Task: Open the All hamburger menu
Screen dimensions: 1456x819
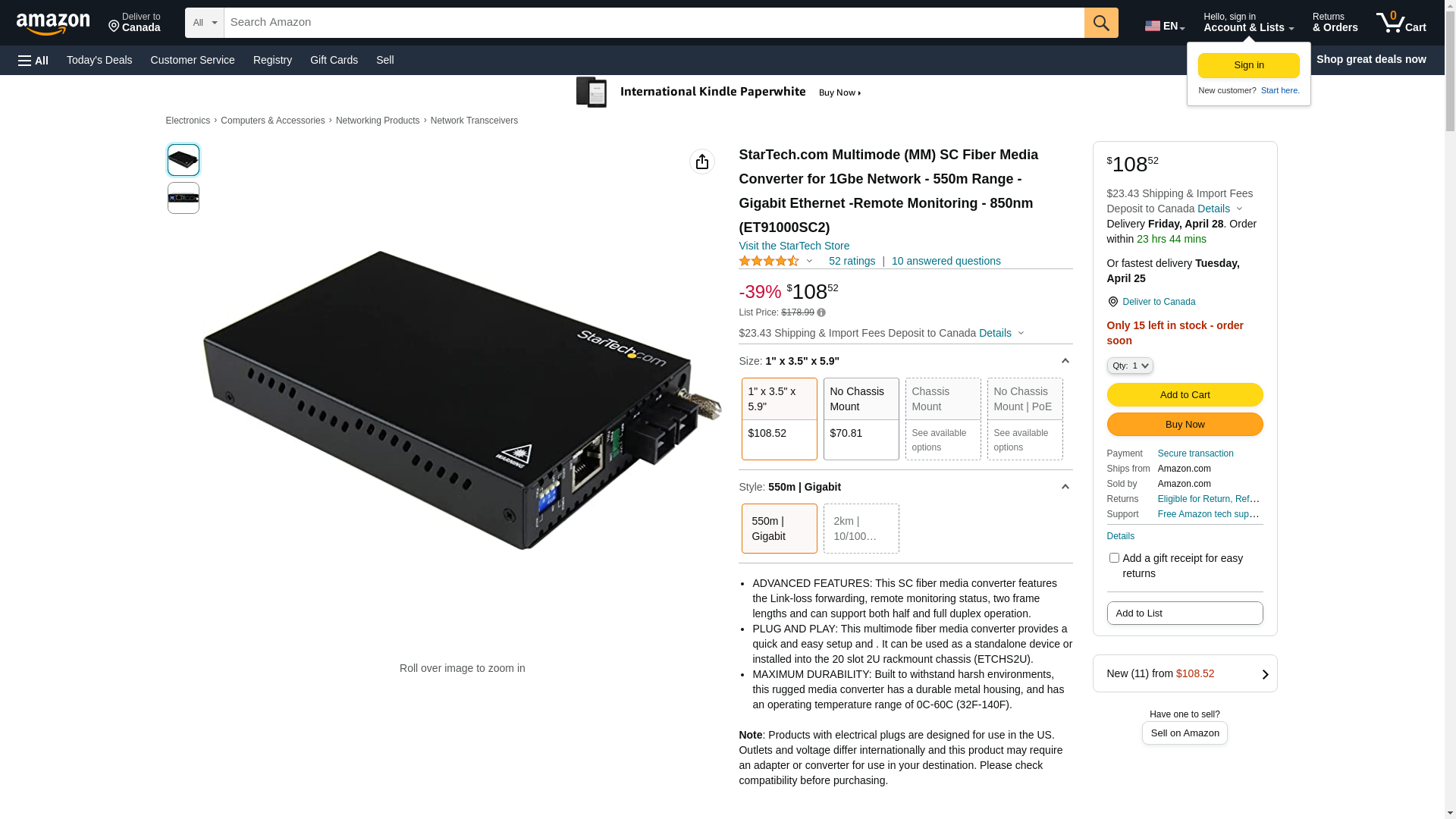Action: point(33,61)
